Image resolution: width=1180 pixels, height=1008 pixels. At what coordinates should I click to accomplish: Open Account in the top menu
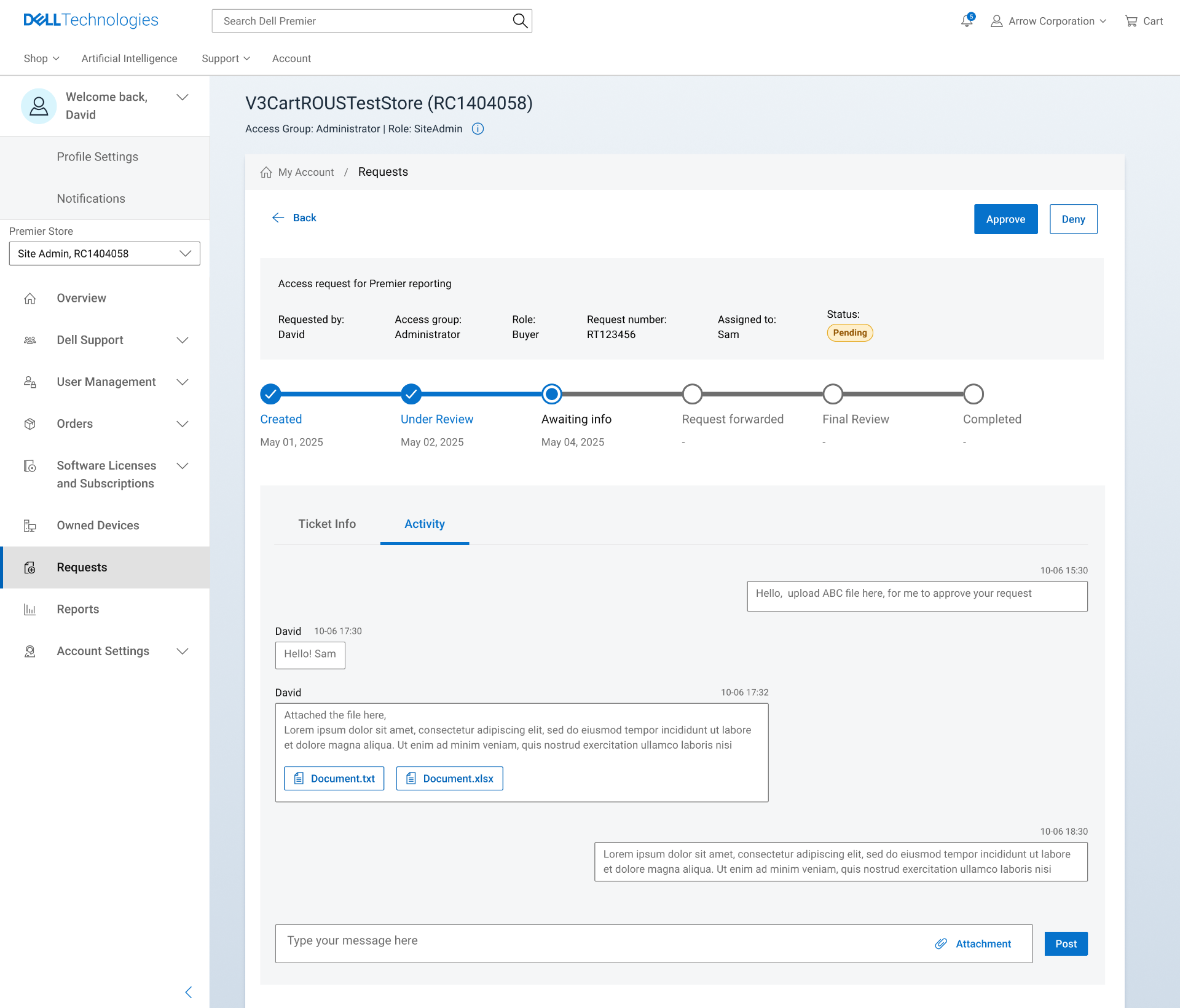291,58
